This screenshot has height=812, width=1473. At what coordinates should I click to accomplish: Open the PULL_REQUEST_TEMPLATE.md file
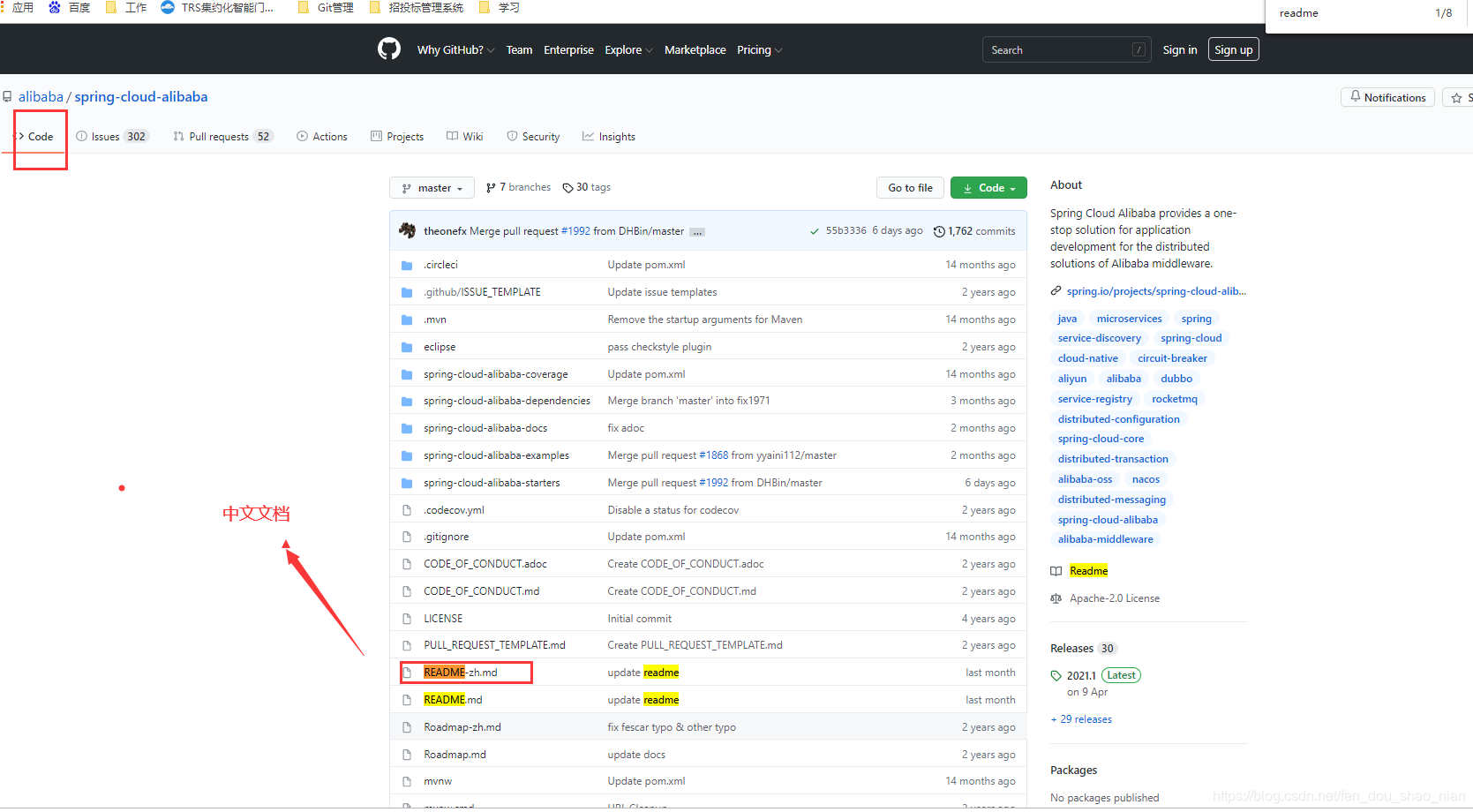tap(494, 645)
